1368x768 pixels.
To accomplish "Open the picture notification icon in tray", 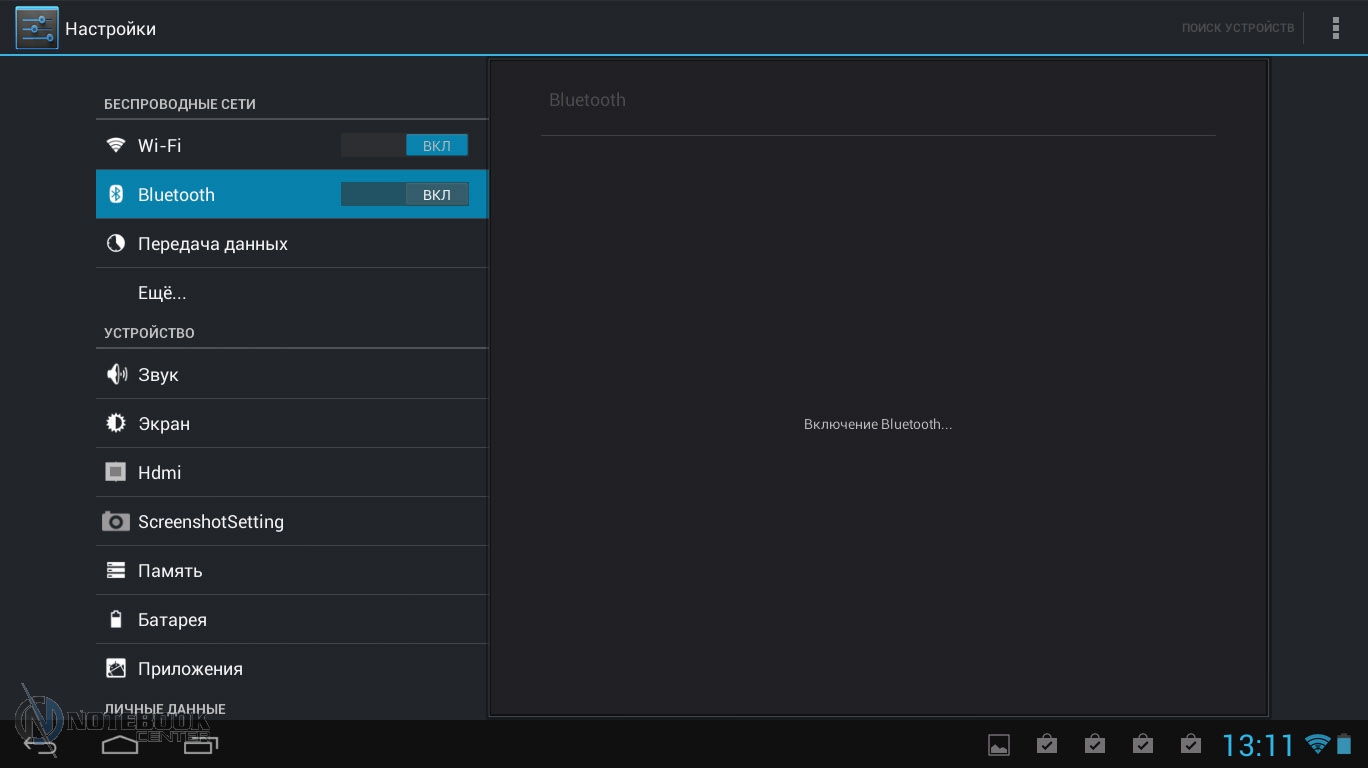I will [998, 745].
